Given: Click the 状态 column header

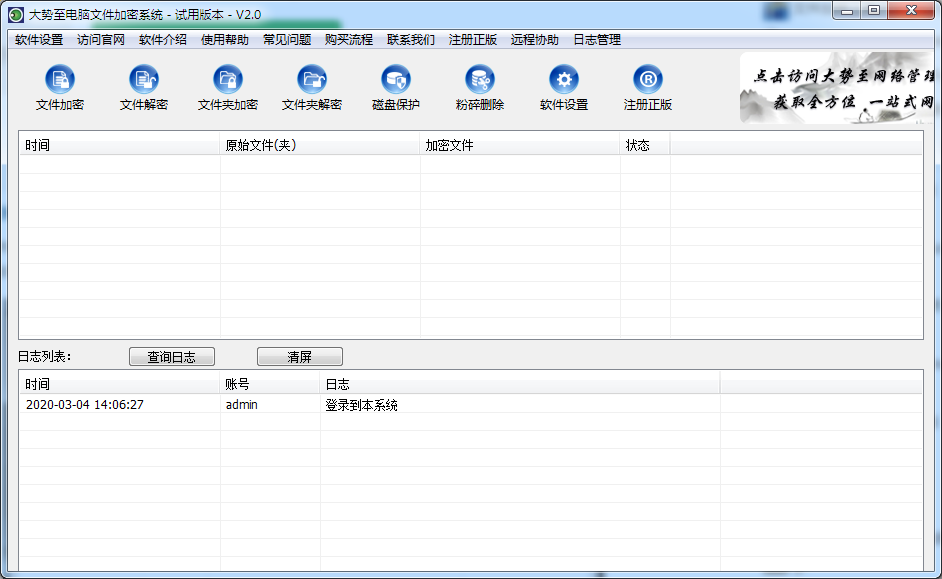Looking at the screenshot, I should pyautogui.click(x=645, y=145).
